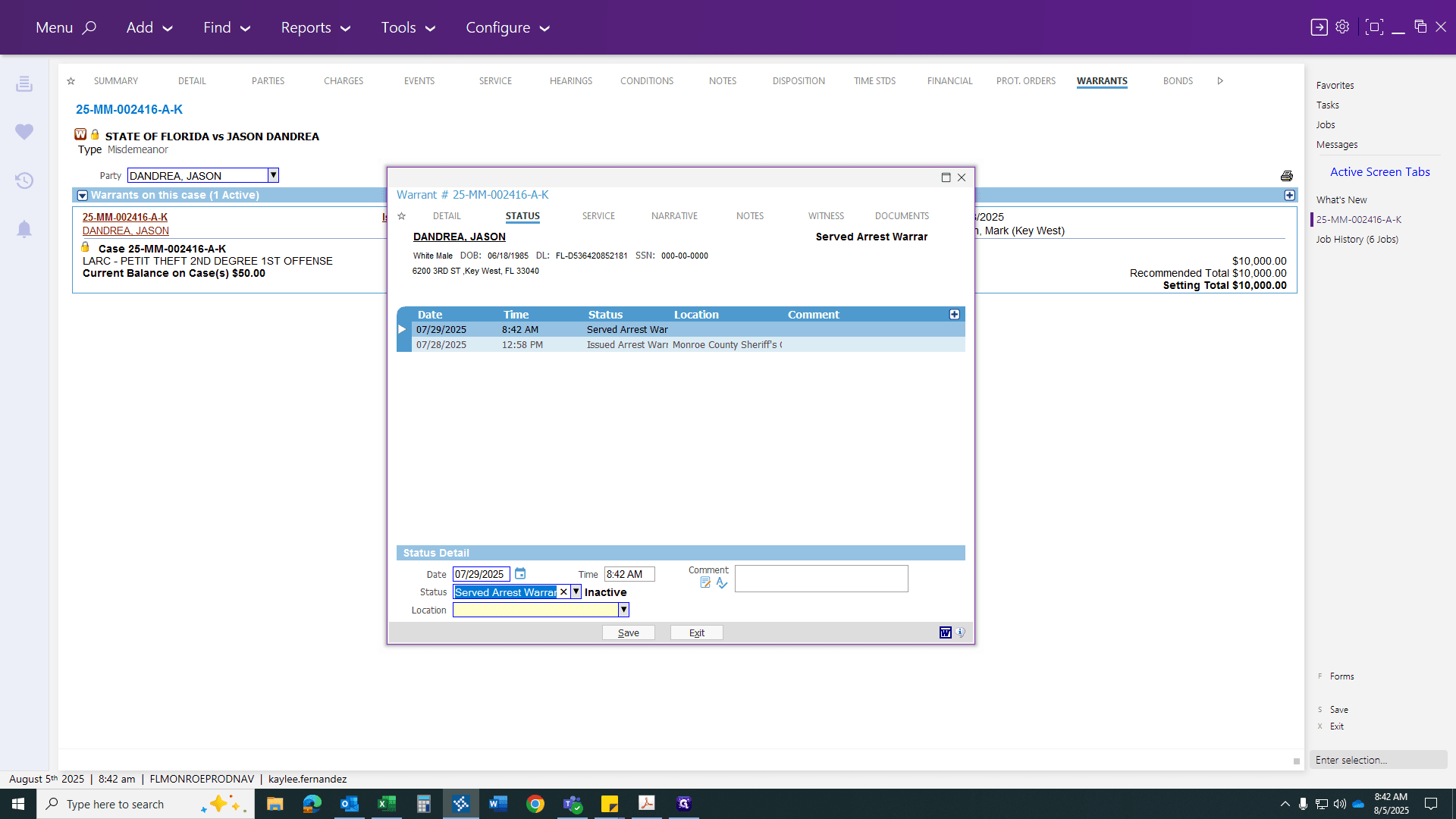1456x819 pixels.
Task: Click the Word document icon in dialog footer
Action: click(x=946, y=632)
